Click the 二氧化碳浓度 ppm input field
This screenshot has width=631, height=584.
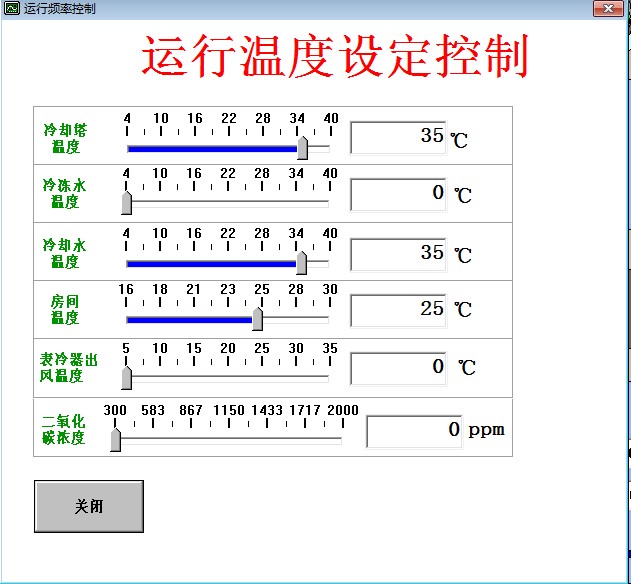tap(414, 431)
